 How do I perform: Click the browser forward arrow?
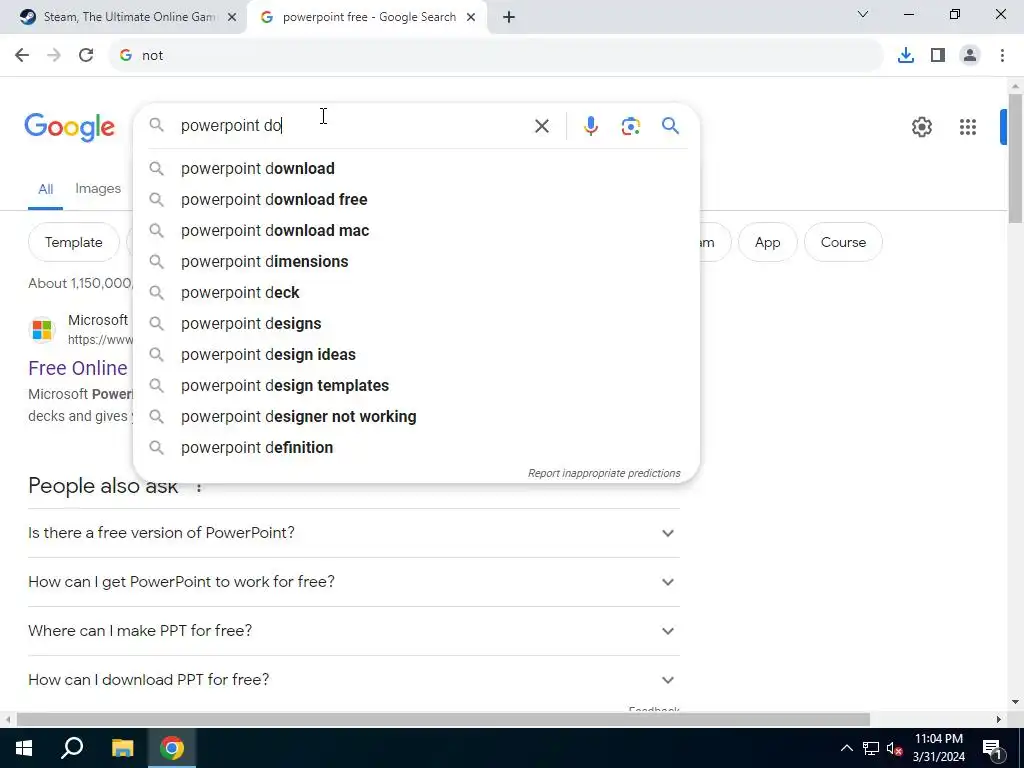(54, 56)
